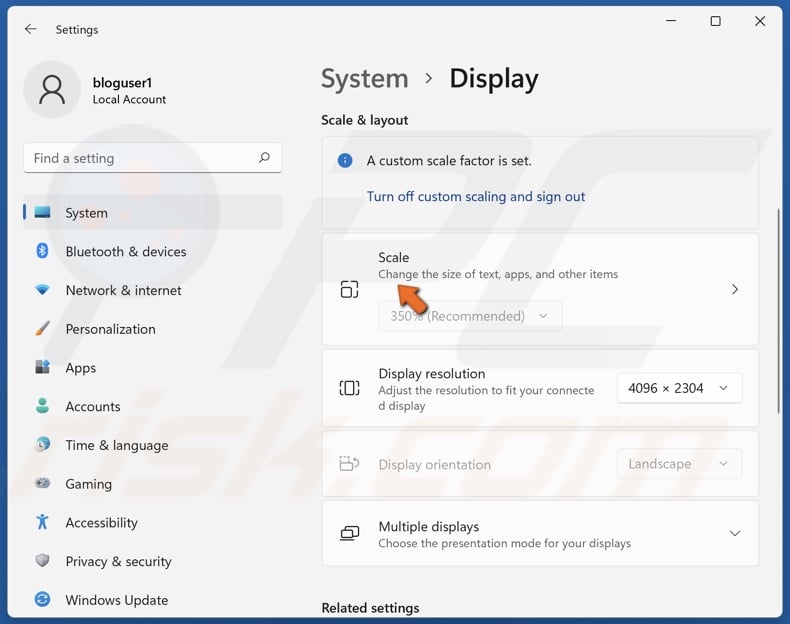Click the Display resolution label
Viewport: 790px width, 624px height.
click(x=432, y=374)
